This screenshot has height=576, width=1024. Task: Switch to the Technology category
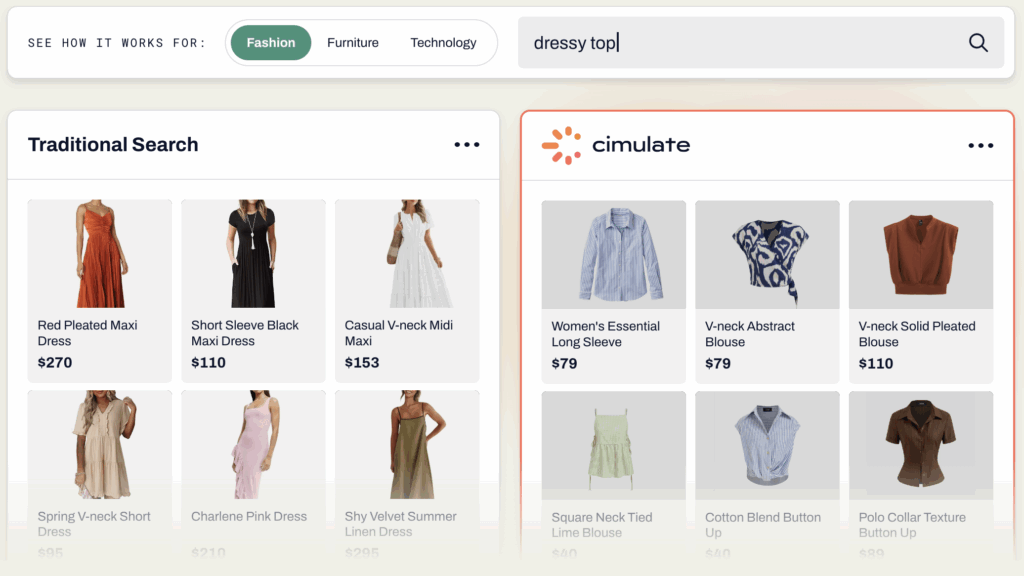443,43
